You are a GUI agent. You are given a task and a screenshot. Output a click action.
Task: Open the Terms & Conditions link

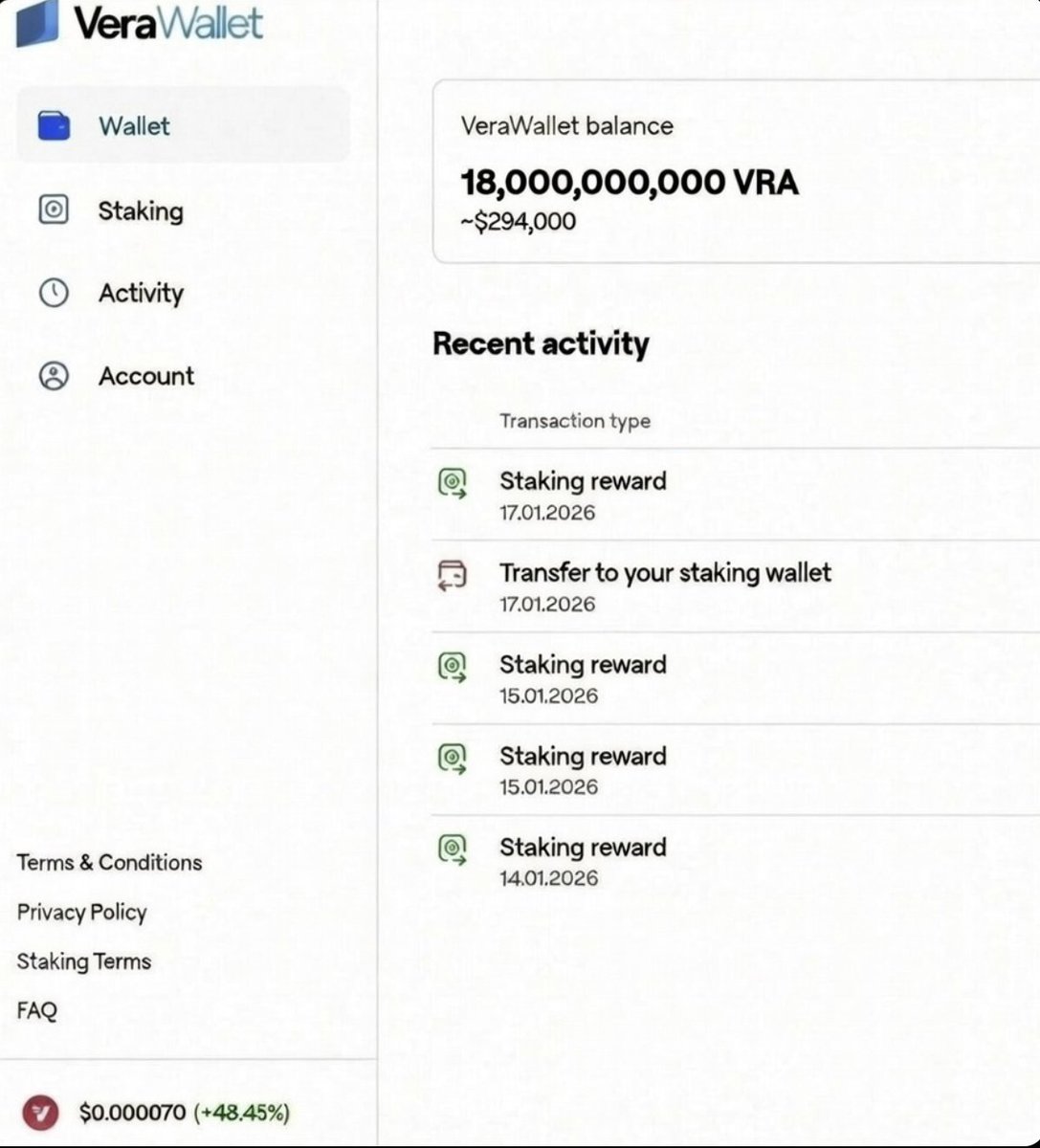point(109,863)
